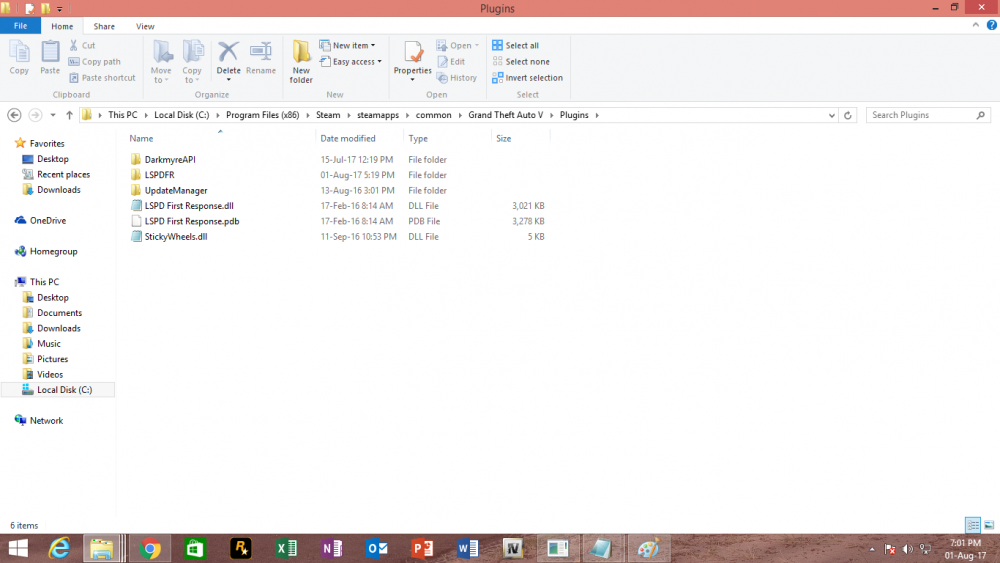Click Grand Theft Auto V breadcrumb
Image resolution: width=1000 pixels, height=563 pixels.
[x=505, y=115]
